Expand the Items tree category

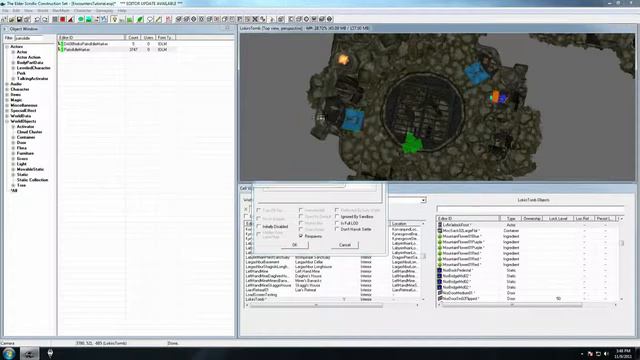(7, 94)
